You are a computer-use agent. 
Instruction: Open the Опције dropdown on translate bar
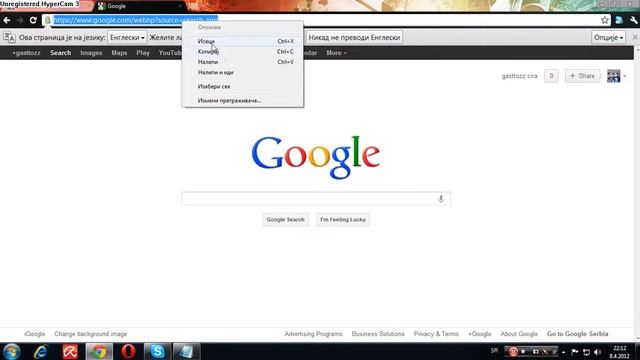point(608,38)
